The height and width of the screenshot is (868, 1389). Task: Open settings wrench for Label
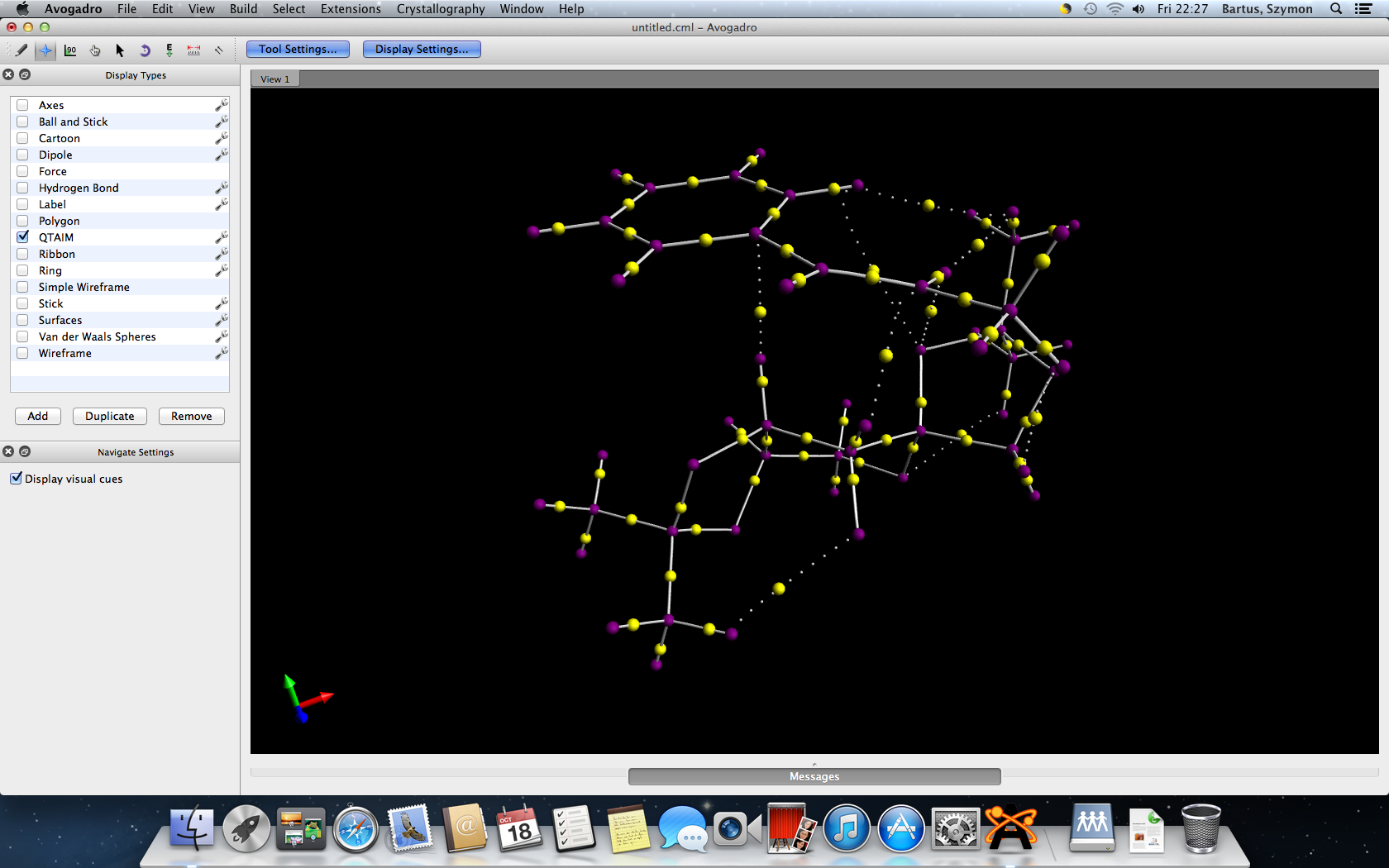(222, 204)
